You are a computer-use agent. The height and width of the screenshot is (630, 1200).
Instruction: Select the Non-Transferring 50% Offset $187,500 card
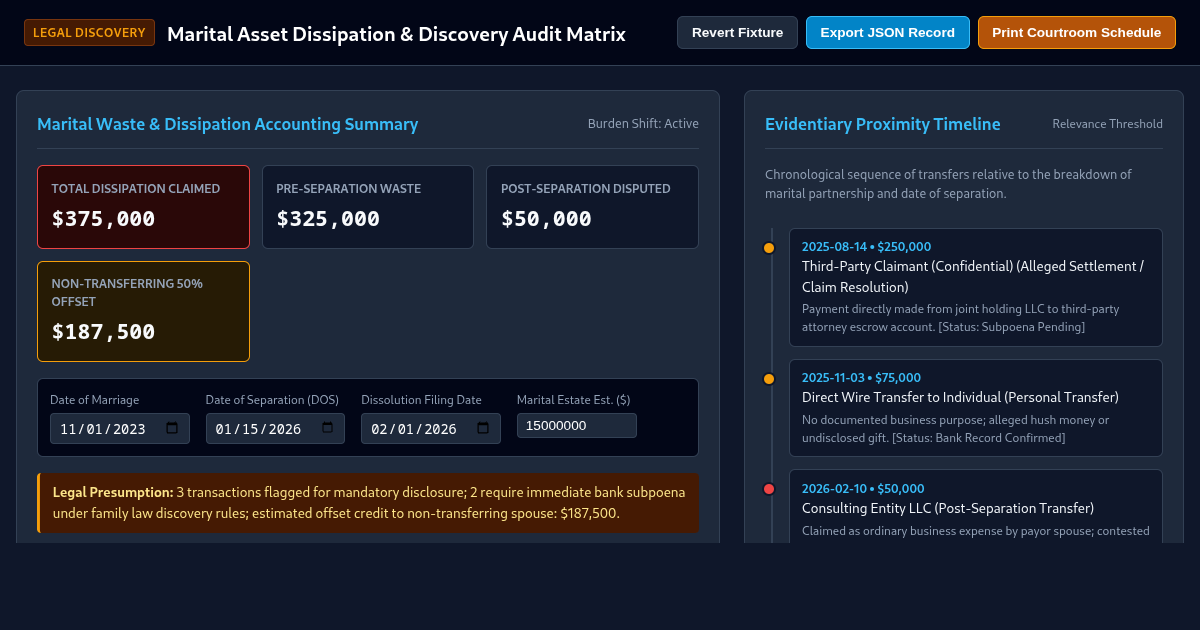(x=143, y=311)
